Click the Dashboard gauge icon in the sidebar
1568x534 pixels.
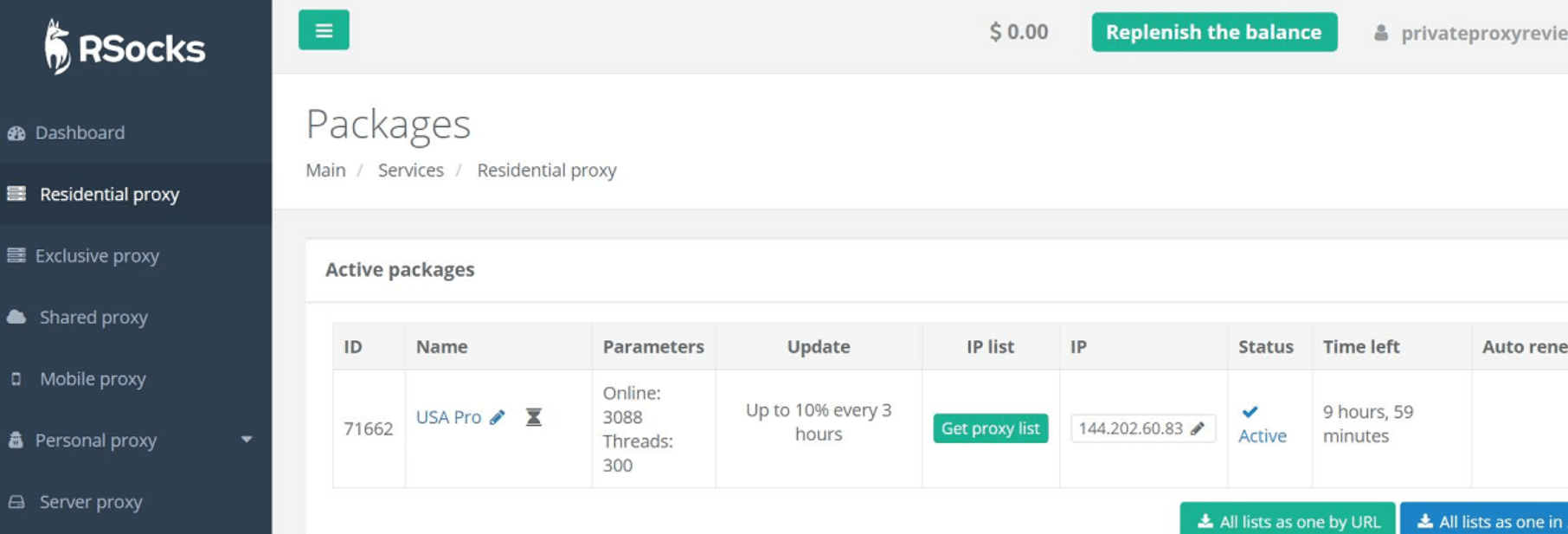(x=16, y=132)
